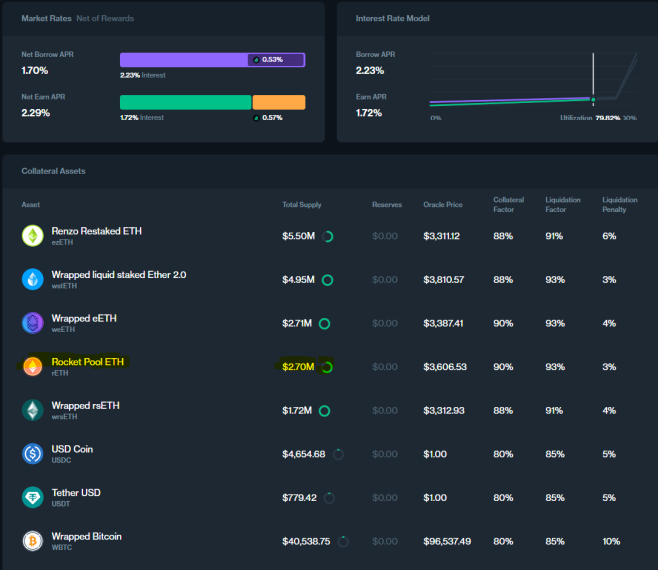Click the Collateral Factor column header
Viewport: 658px width, 570px height.
509,204
